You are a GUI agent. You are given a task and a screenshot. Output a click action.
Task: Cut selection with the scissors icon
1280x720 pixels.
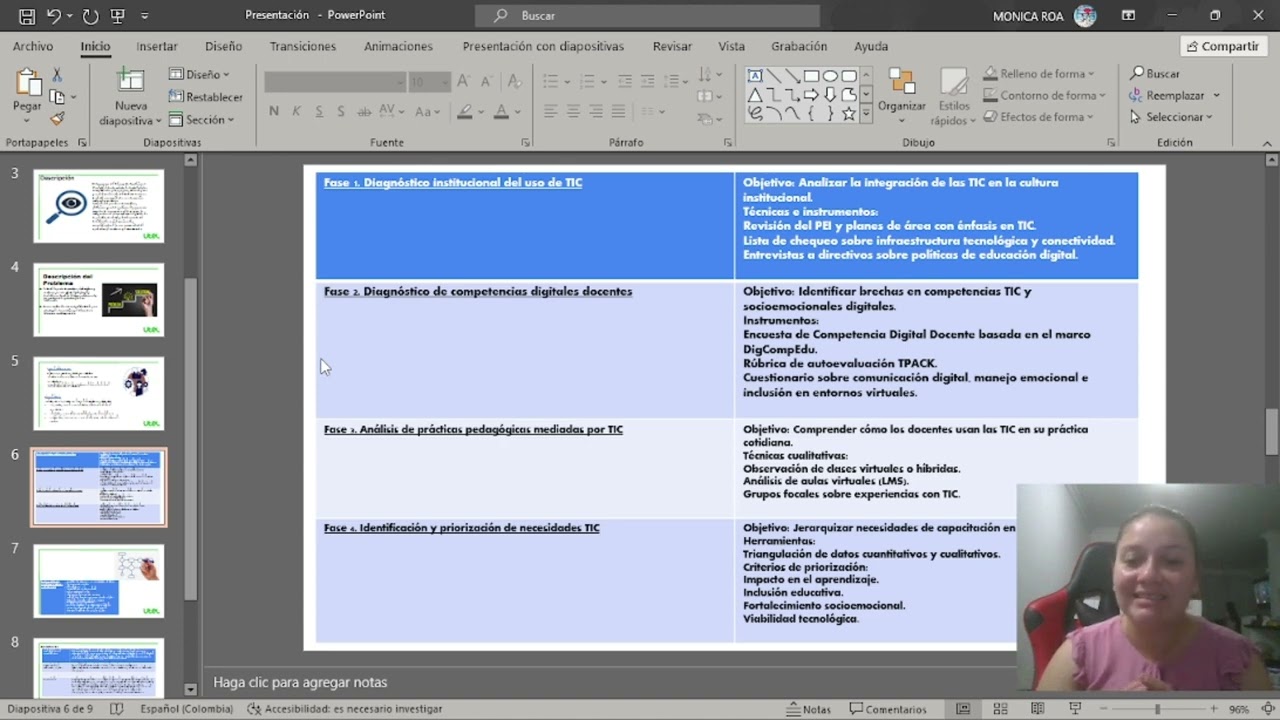pyautogui.click(x=57, y=75)
